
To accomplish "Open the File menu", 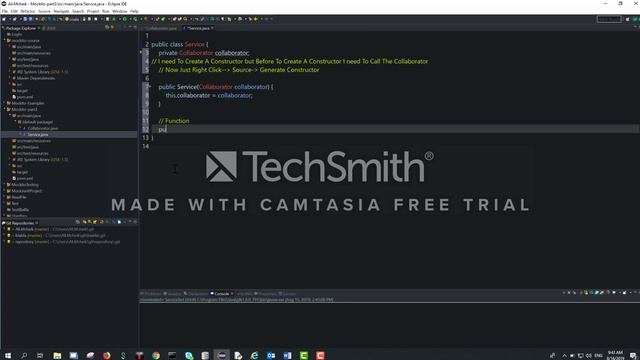I will tap(4, 11).
